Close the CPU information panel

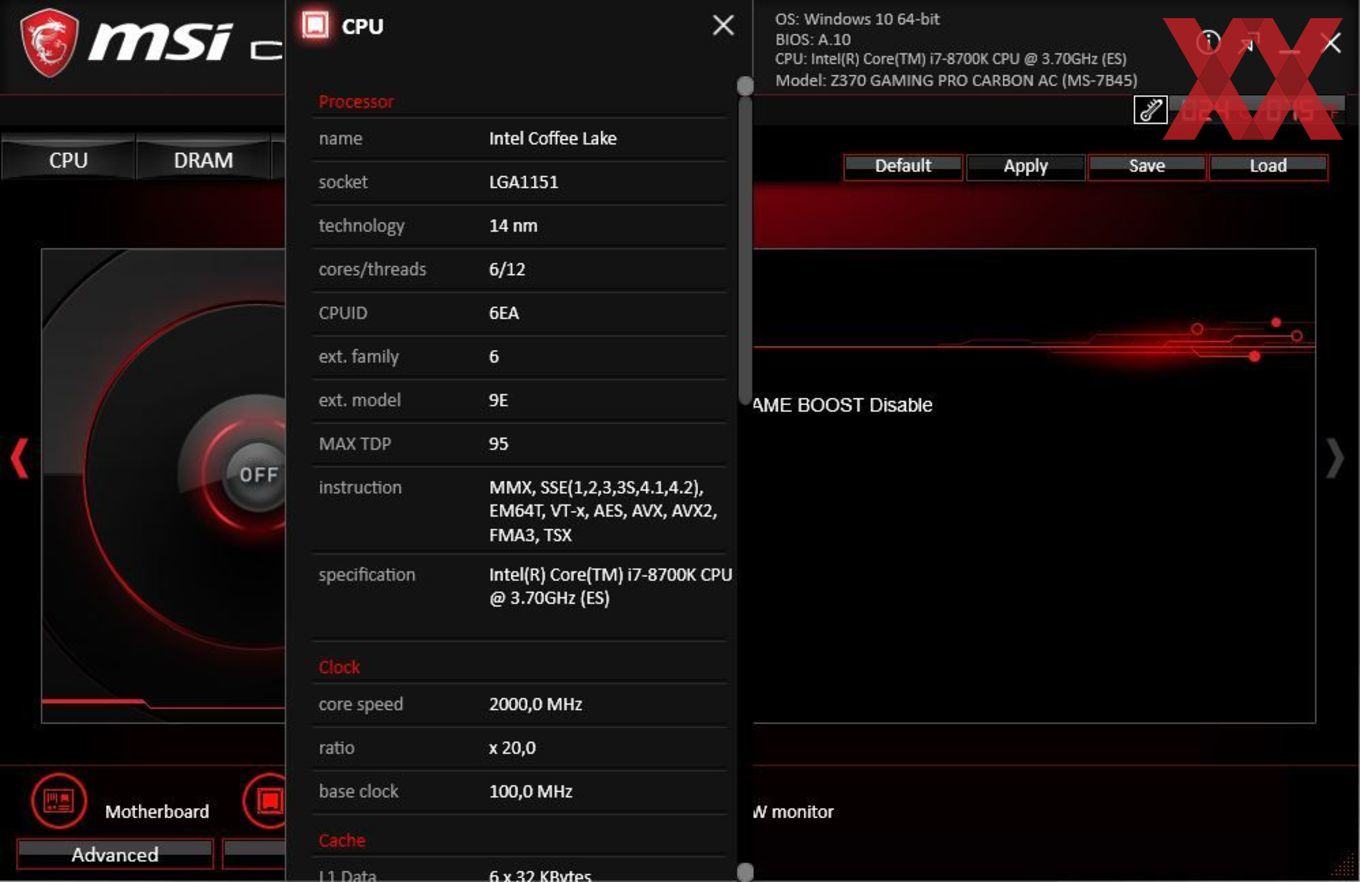[723, 26]
